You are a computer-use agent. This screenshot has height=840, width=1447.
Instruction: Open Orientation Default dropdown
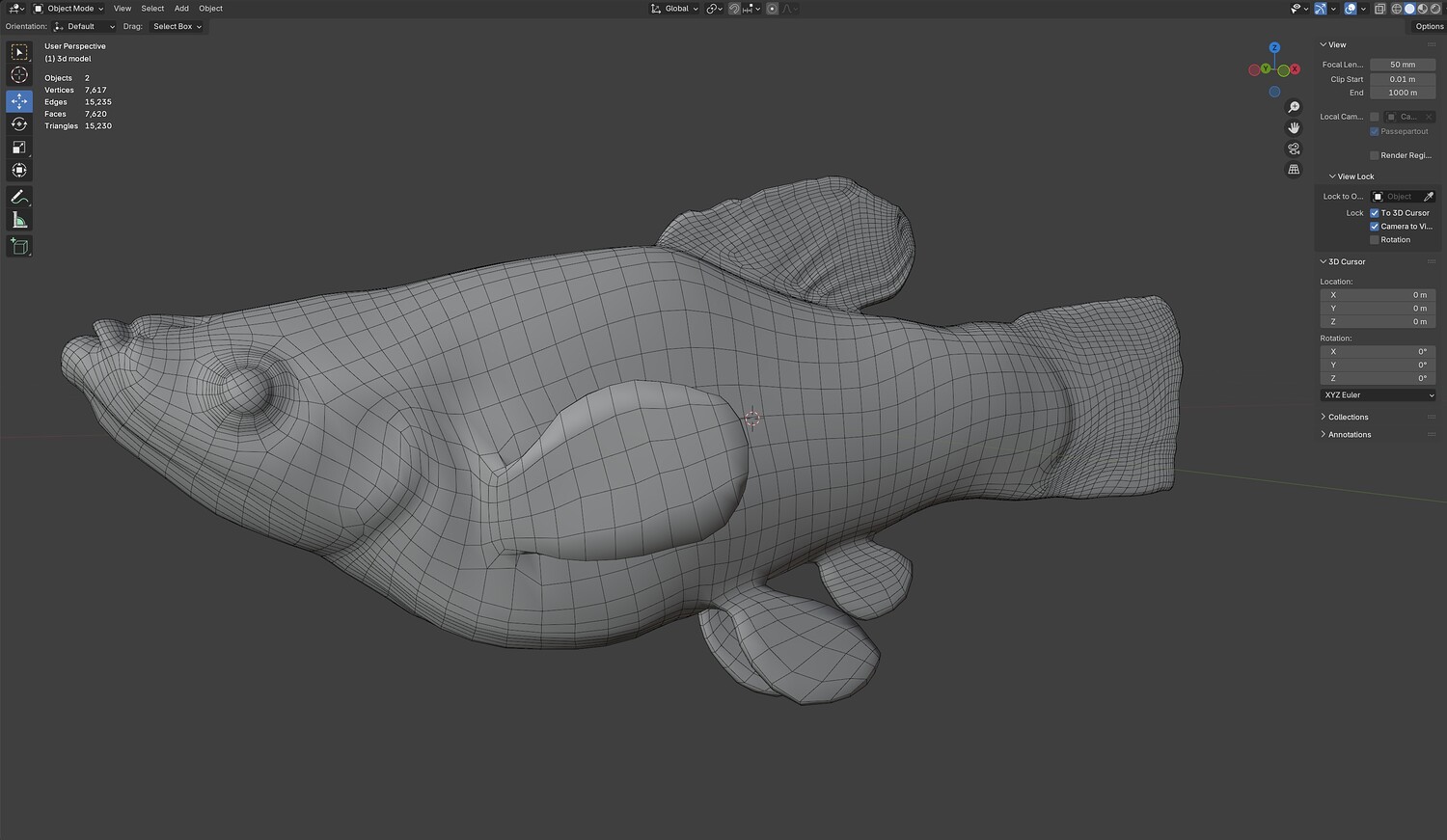click(x=84, y=27)
